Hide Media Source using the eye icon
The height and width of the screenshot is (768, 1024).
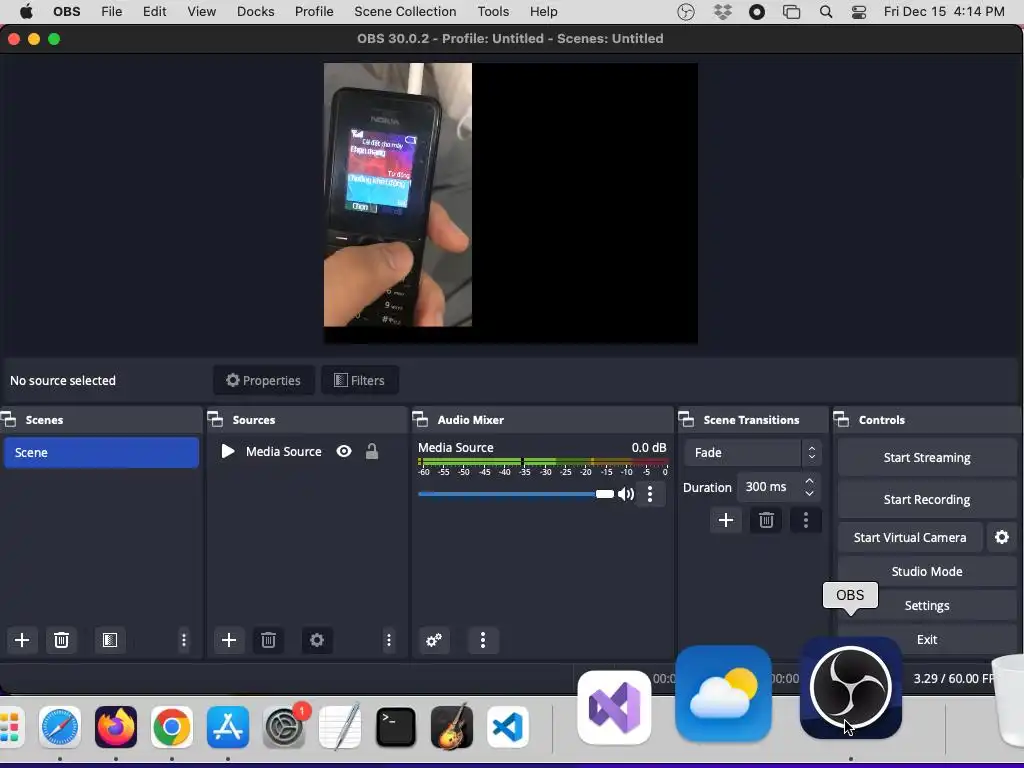click(344, 451)
